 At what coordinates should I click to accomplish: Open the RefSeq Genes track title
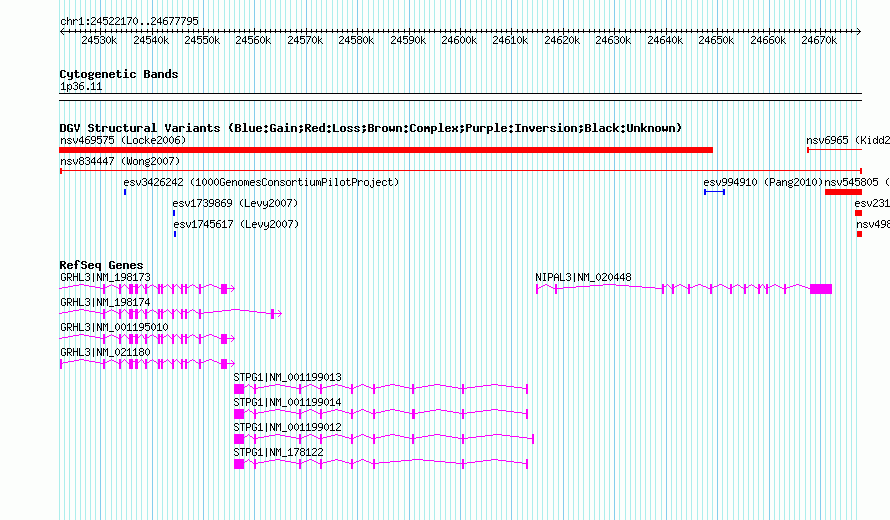pos(101,265)
